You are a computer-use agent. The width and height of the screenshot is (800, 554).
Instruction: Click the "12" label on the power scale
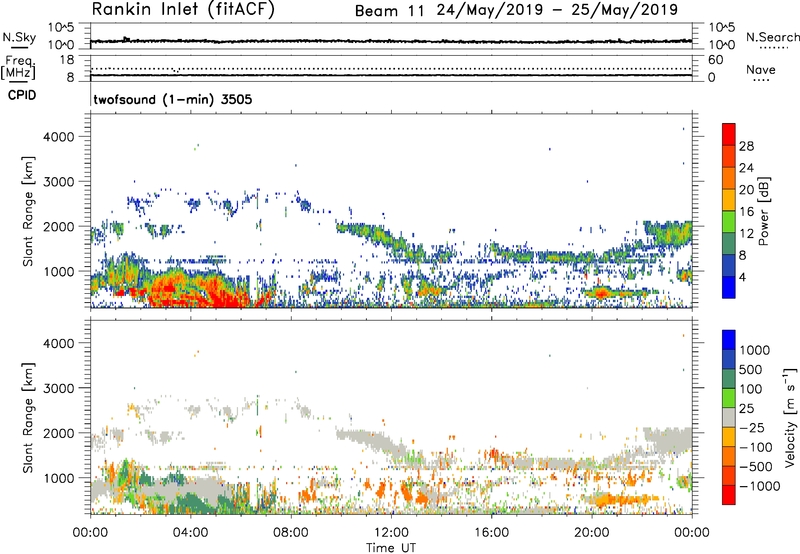(x=746, y=234)
